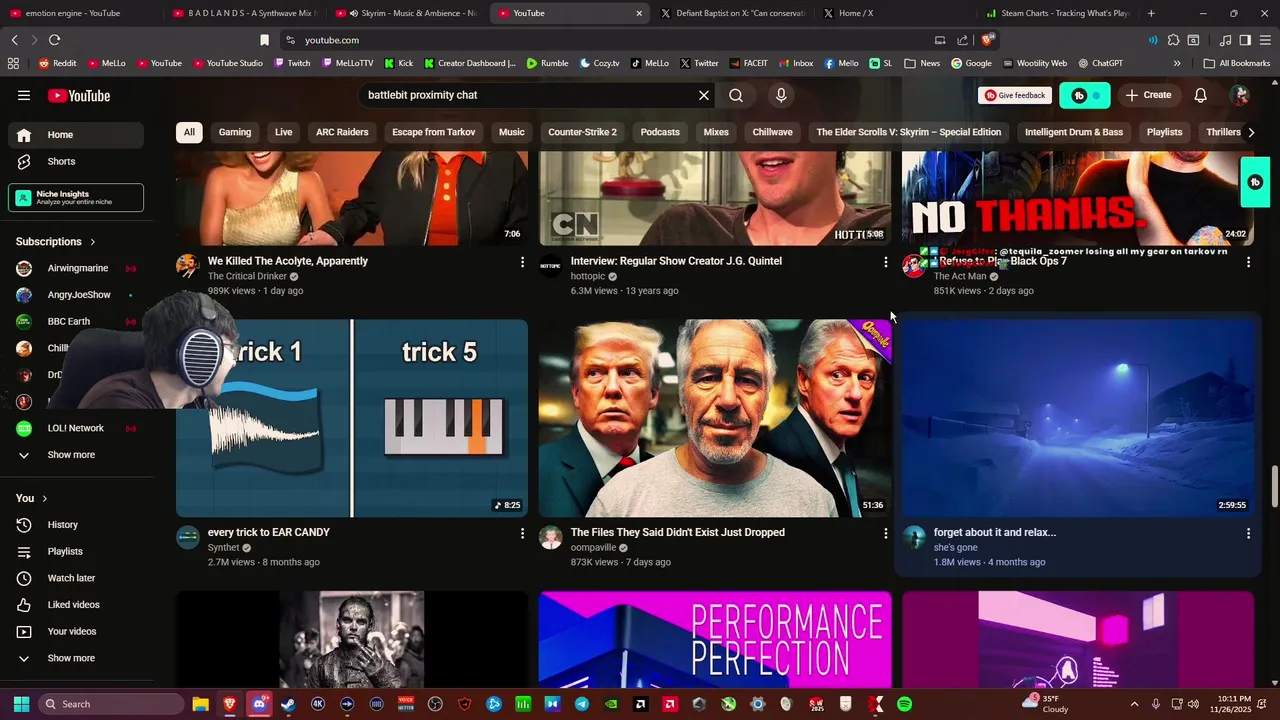Open the snowy night forget about it thumbnail
This screenshot has width=1280, height=720.
click(x=1078, y=418)
